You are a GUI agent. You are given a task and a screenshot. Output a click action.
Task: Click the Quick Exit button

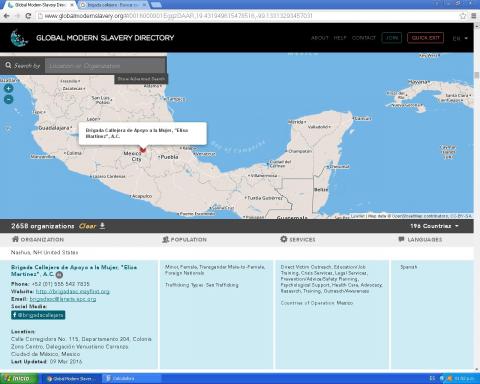[425, 38]
